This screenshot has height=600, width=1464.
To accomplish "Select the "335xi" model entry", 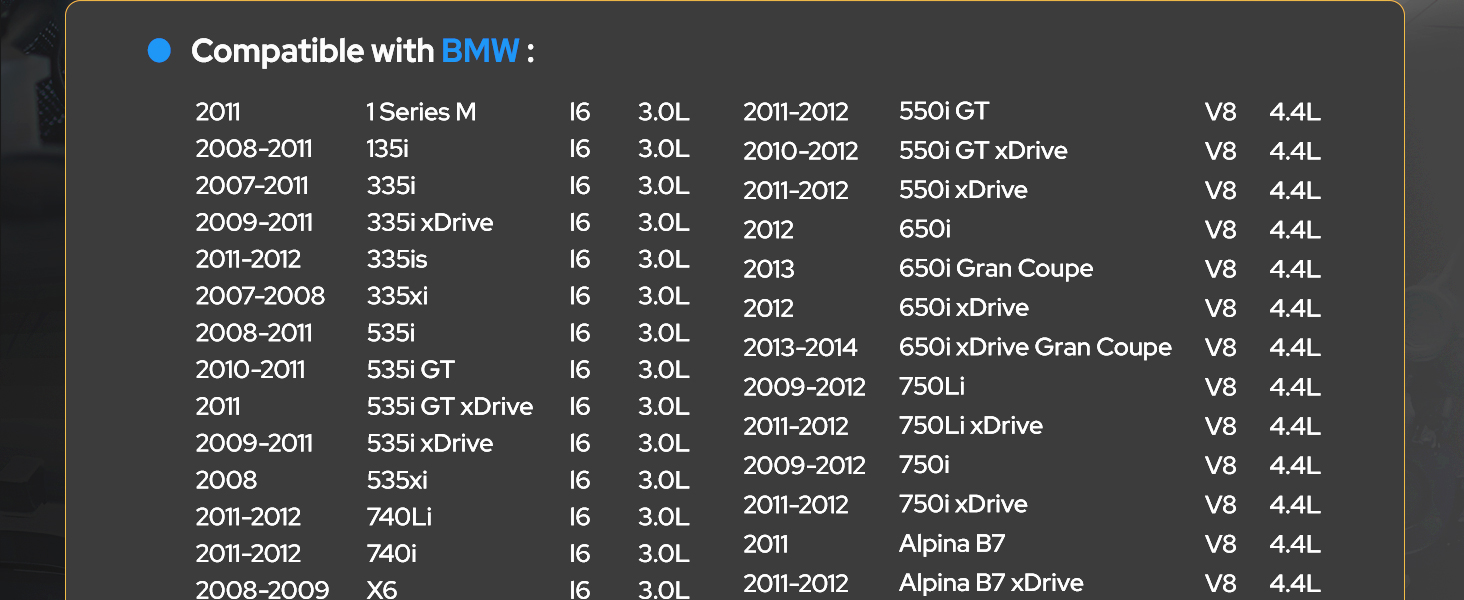I will (x=397, y=296).
